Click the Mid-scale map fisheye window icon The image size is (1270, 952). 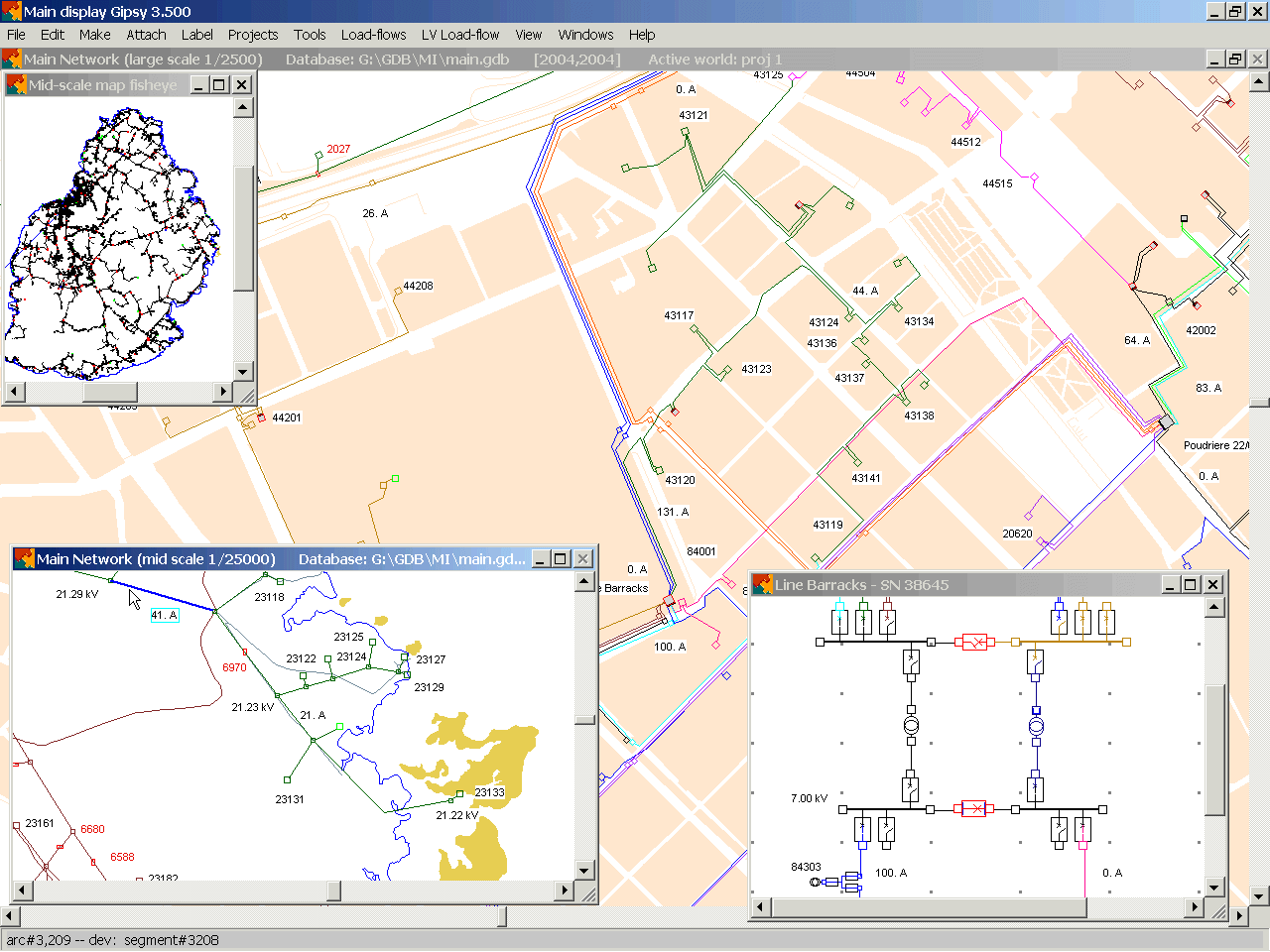tap(16, 85)
